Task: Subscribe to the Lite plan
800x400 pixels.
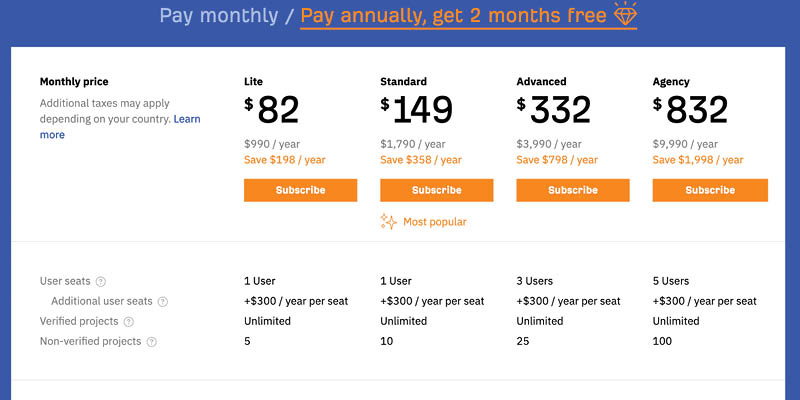Action: [x=301, y=190]
